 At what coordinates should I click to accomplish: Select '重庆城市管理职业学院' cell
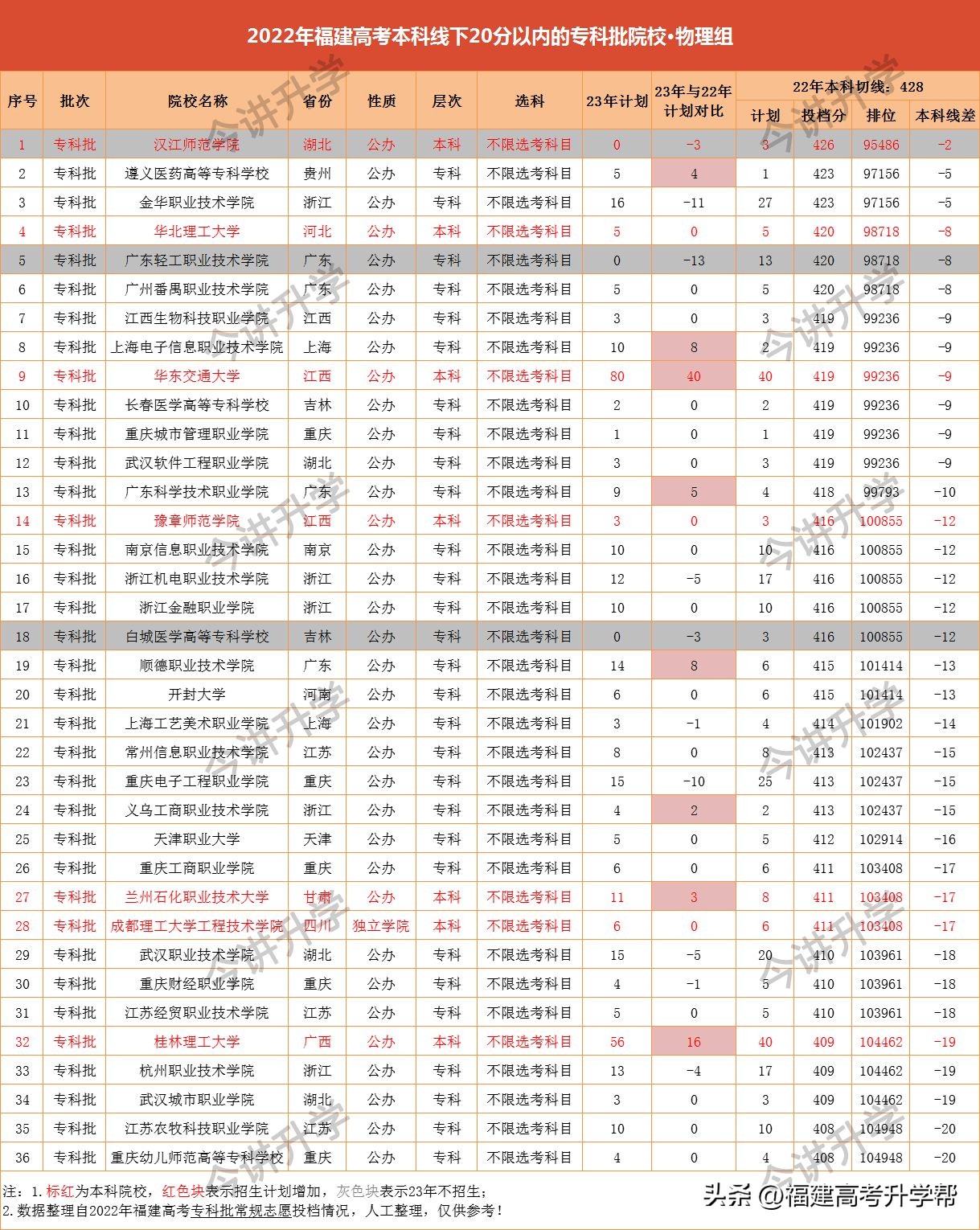click(x=197, y=434)
